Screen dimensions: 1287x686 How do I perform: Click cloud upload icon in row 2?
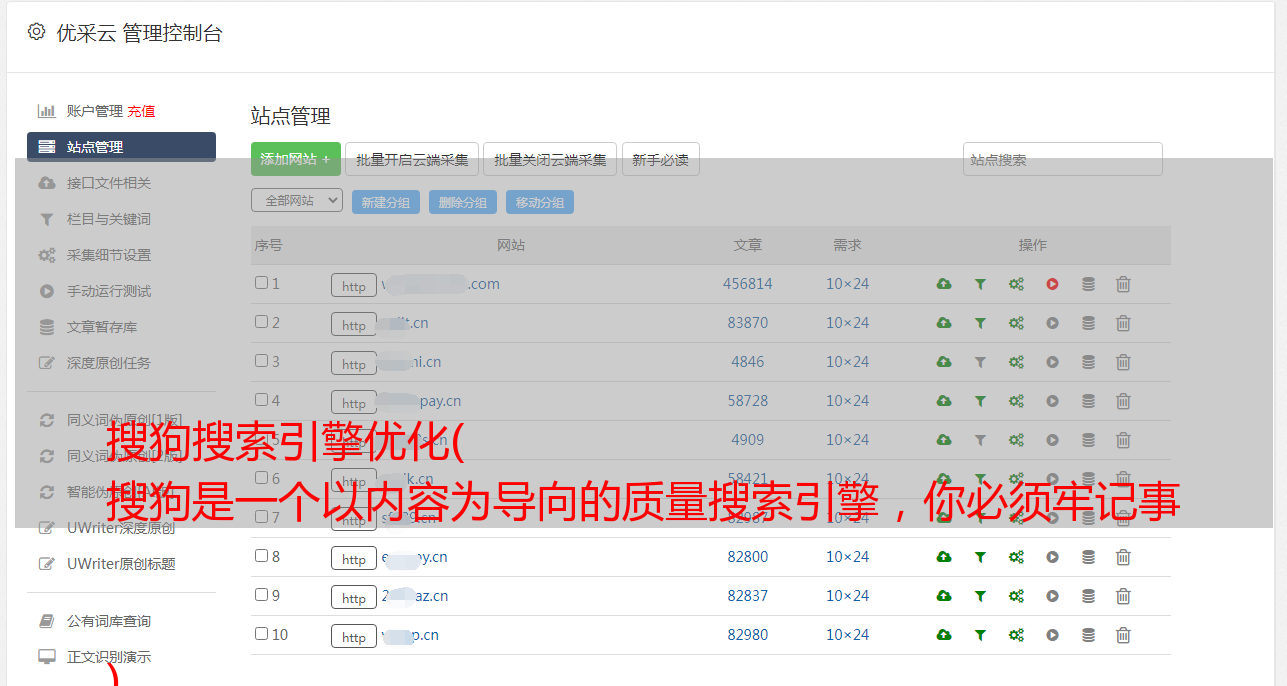pos(944,323)
